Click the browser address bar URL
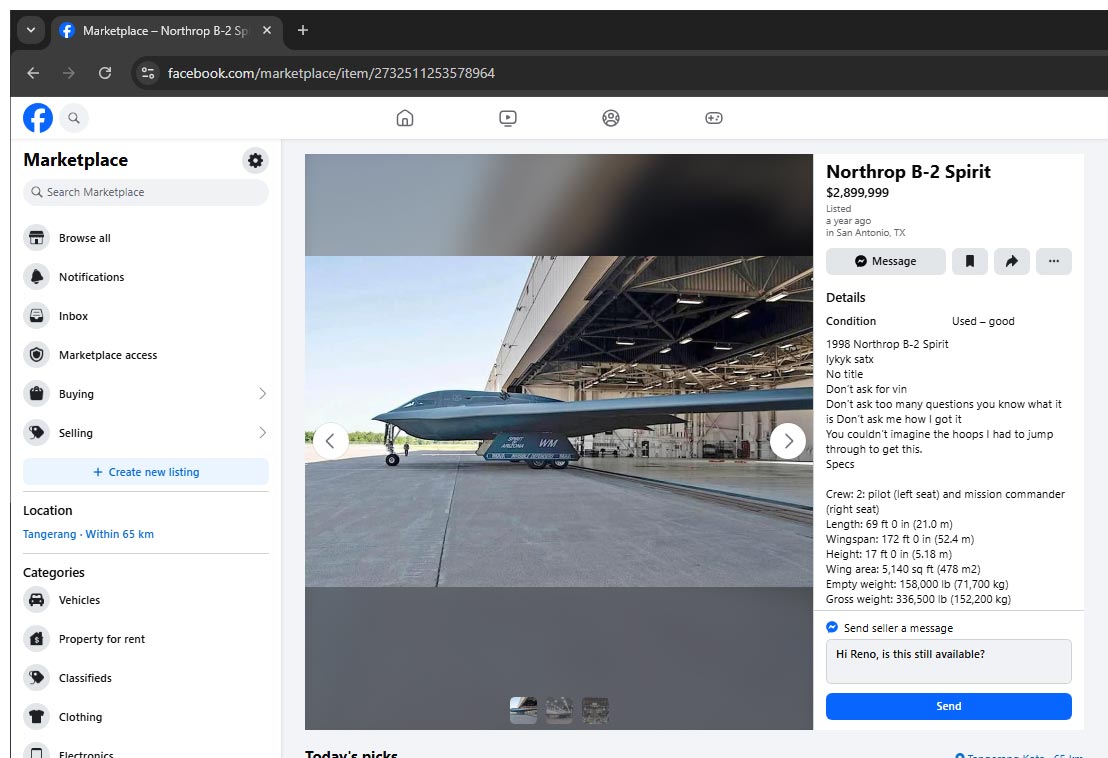Screen dimensions: 1108x758 [331, 73]
